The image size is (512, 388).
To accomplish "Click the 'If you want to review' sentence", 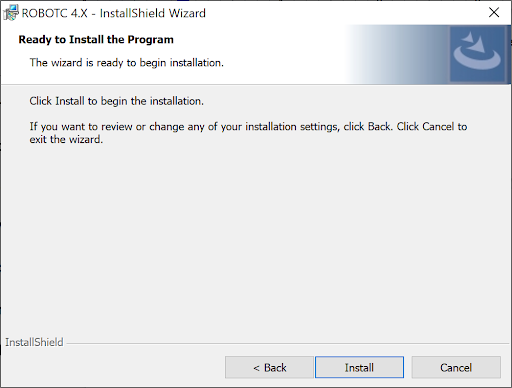I will [248, 127].
